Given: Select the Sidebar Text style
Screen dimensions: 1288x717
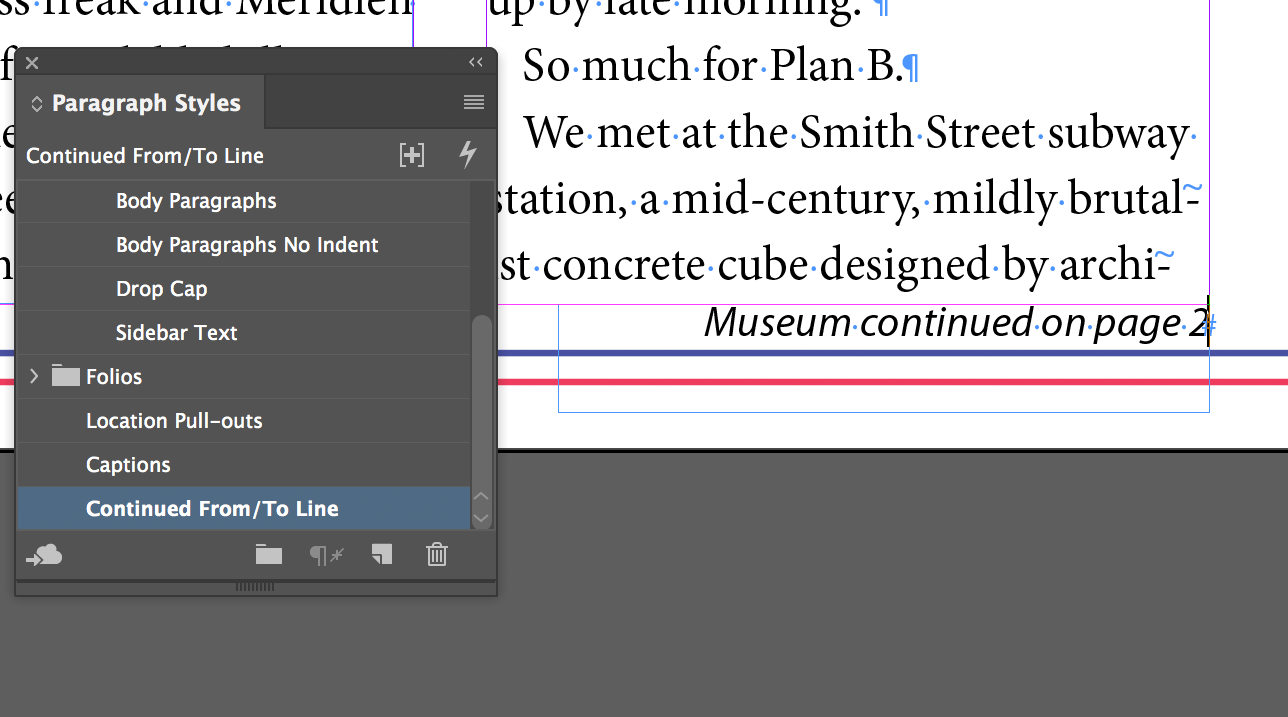Looking at the screenshot, I should point(243,333).
